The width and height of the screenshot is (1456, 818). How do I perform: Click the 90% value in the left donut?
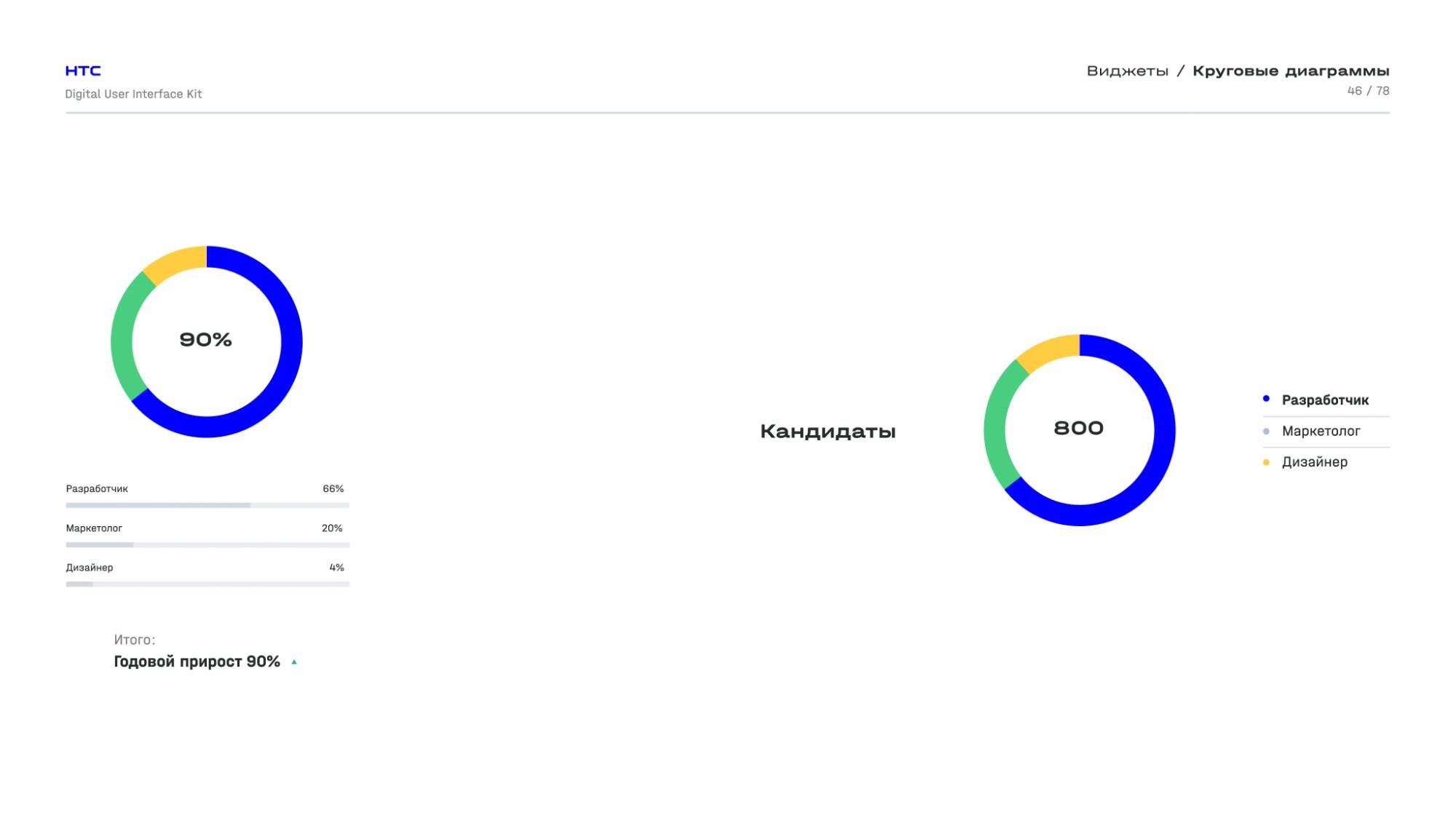[206, 340]
